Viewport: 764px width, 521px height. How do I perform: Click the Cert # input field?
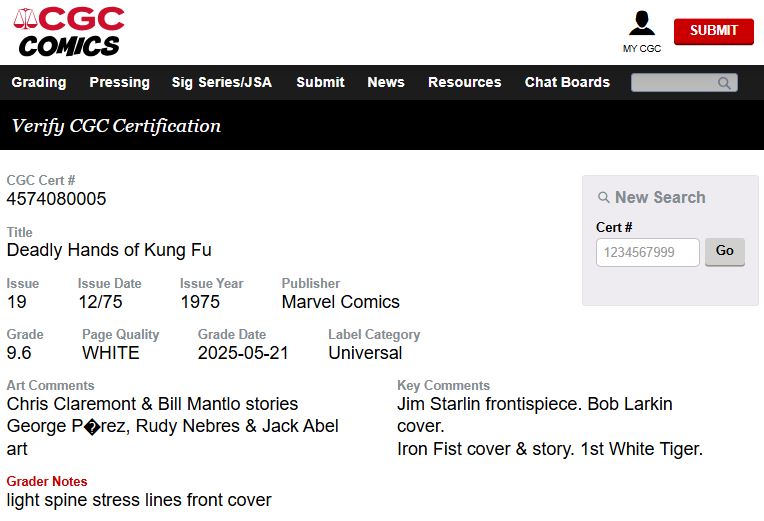[647, 252]
